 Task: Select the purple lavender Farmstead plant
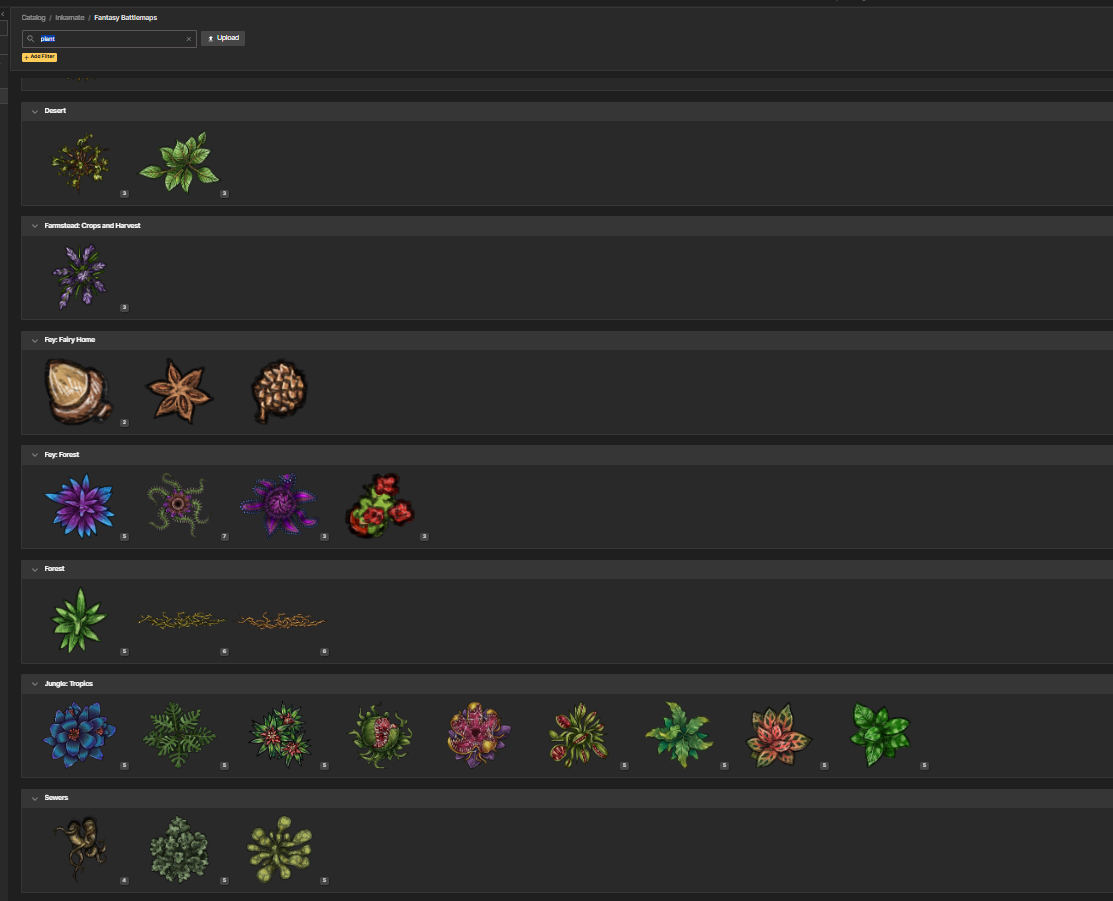coord(80,277)
